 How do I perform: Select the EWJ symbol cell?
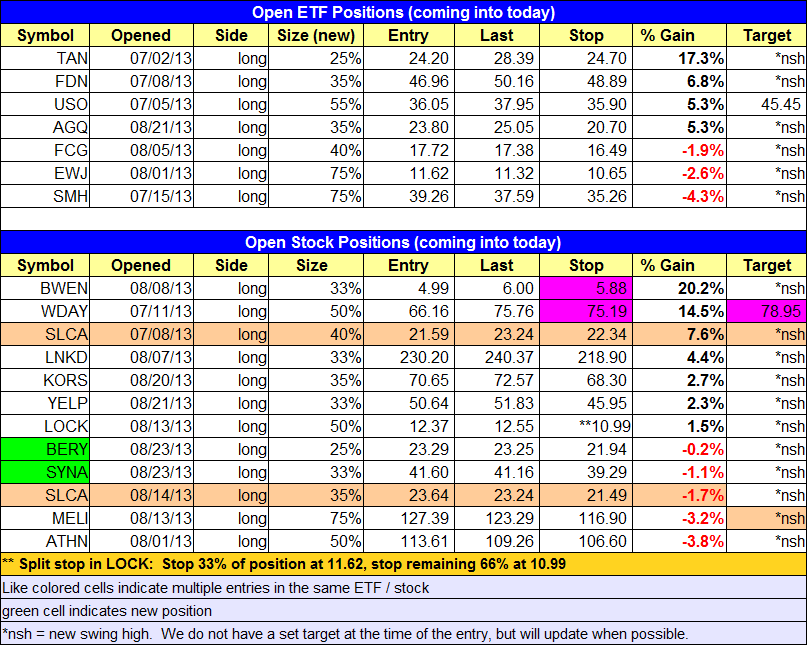(x=45, y=173)
